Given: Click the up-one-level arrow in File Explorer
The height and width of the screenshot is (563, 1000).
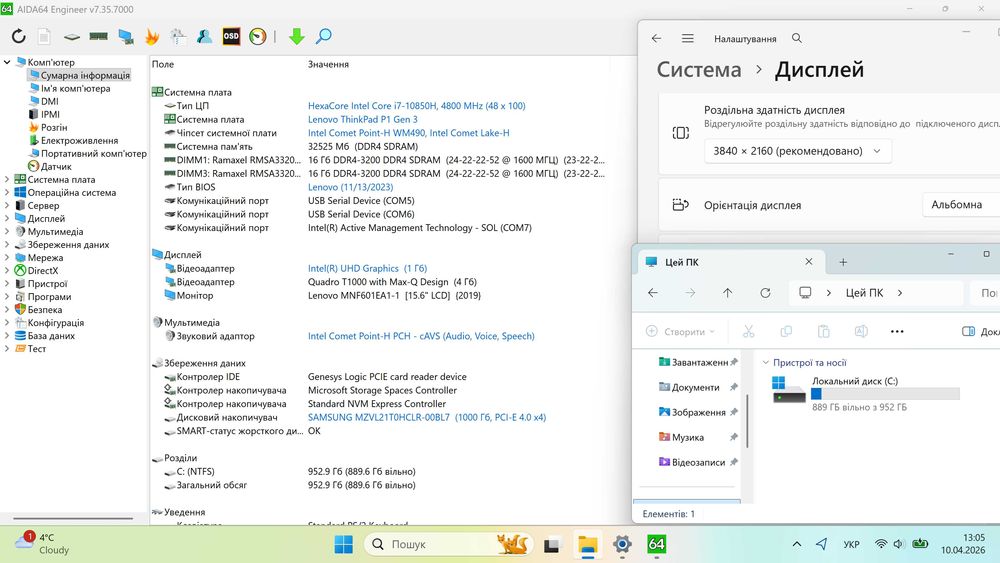Looking at the screenshot, I should (728, 293).
